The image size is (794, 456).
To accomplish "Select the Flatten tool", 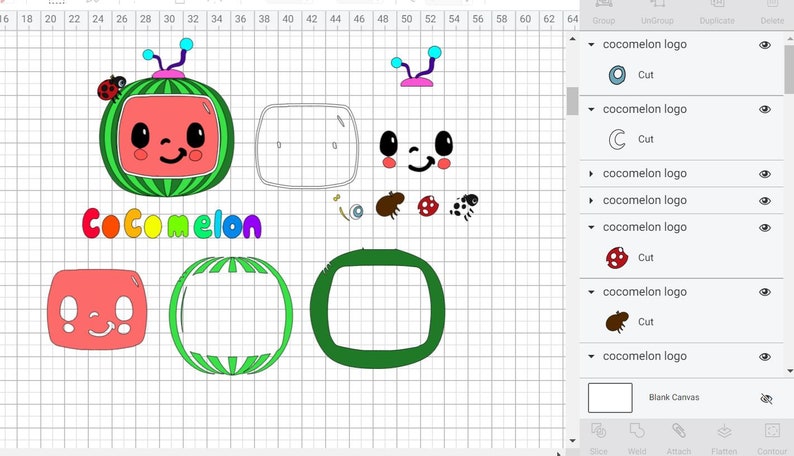I will (x=724, y=438).
